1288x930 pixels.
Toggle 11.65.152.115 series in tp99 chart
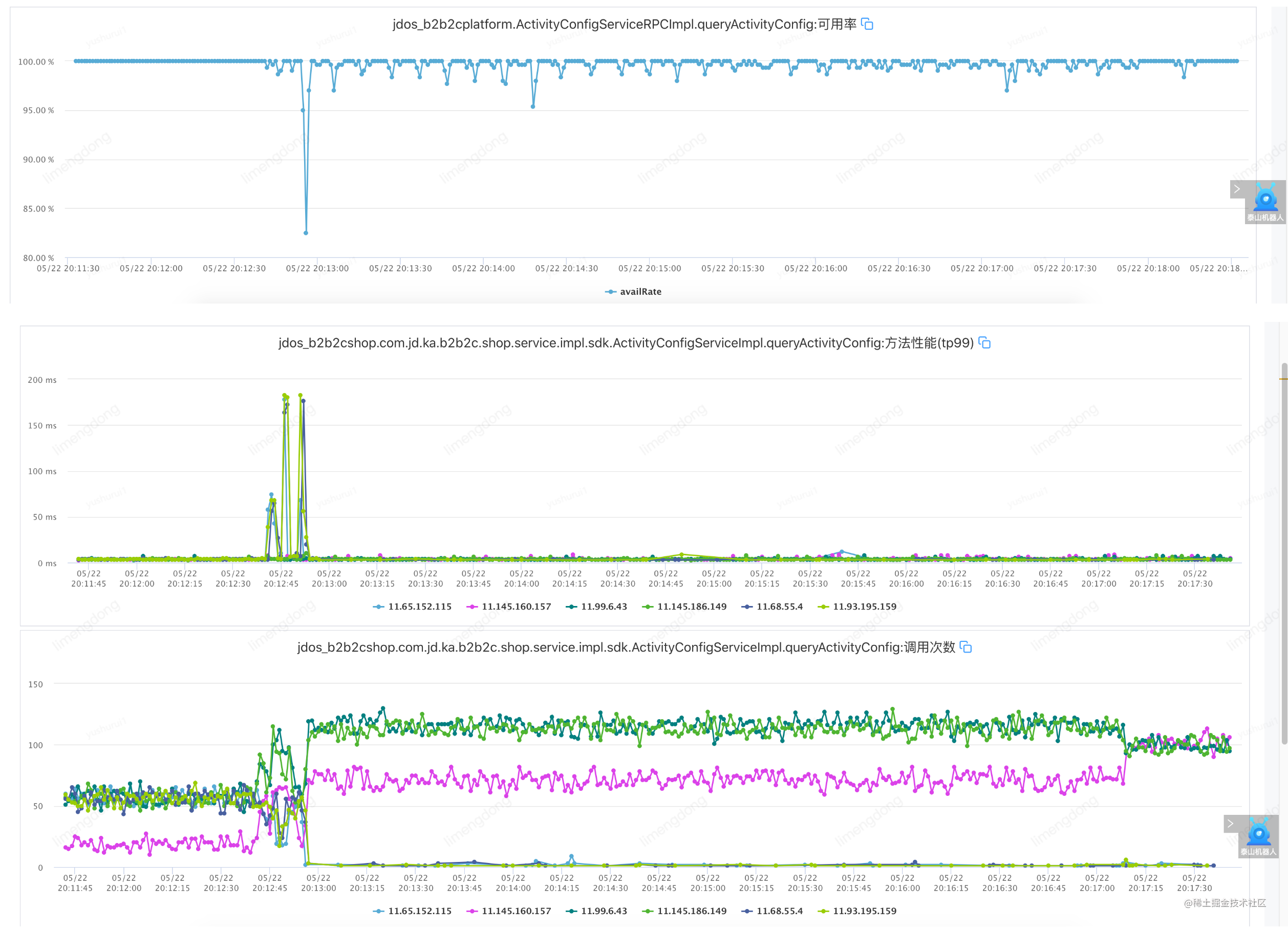[x=412, y=607]
